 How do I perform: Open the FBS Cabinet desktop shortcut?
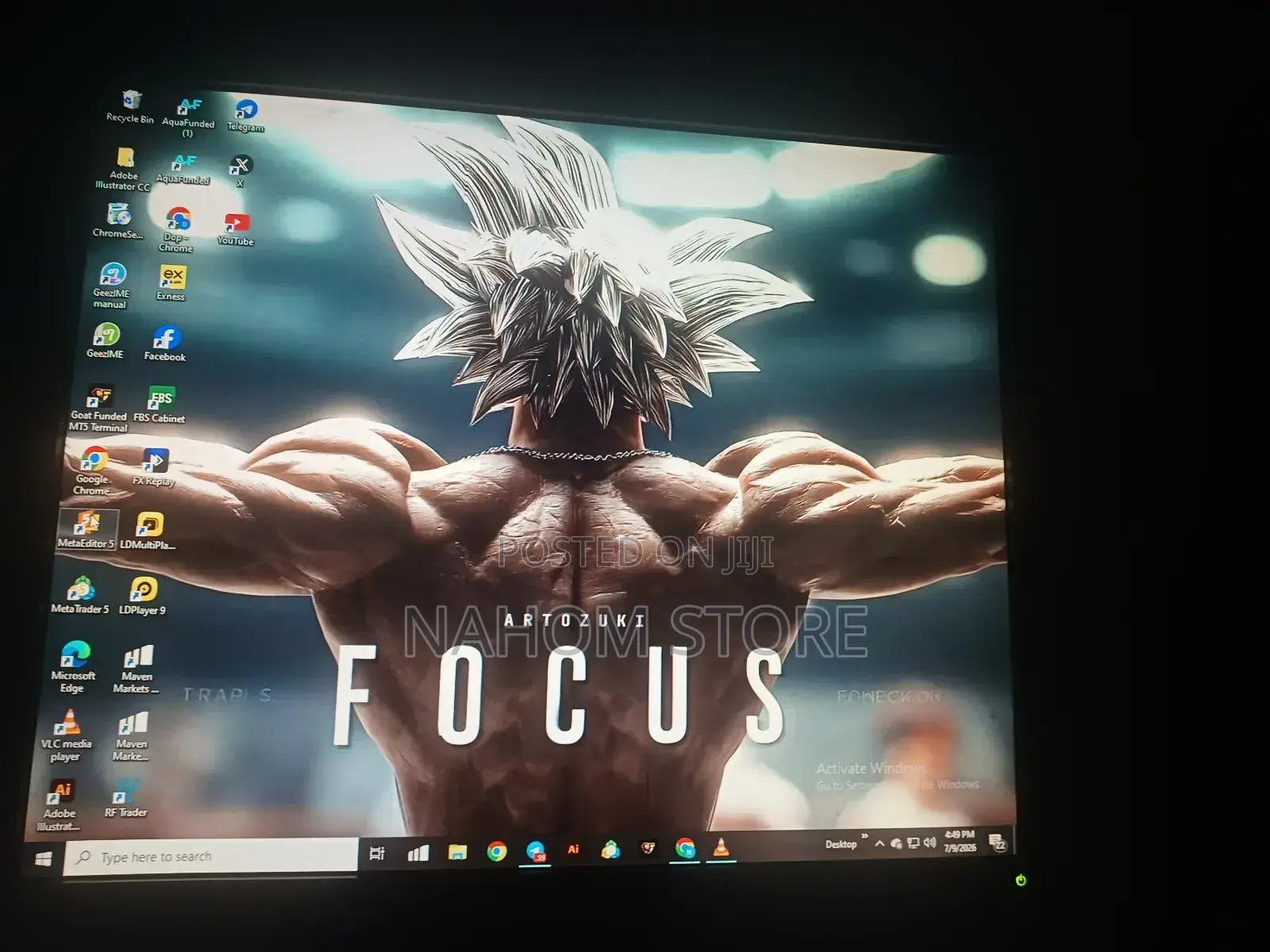160,405
